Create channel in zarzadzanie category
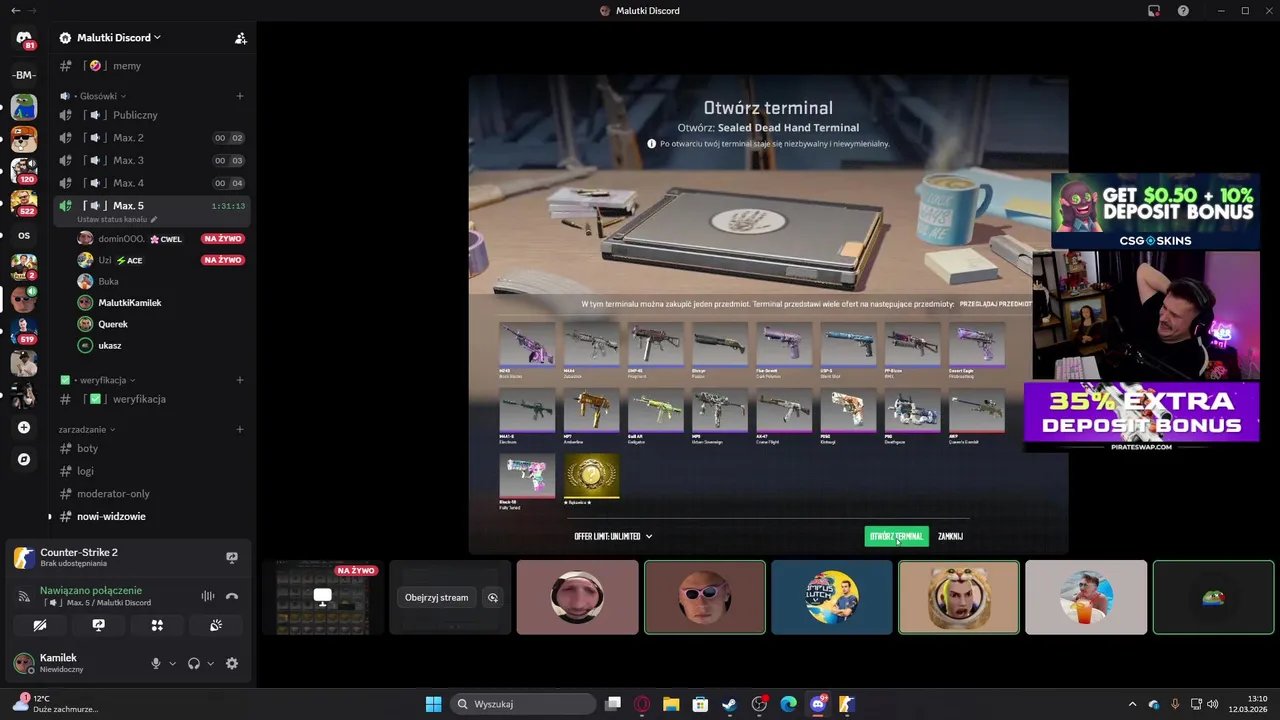 click(x=240, y=429)
